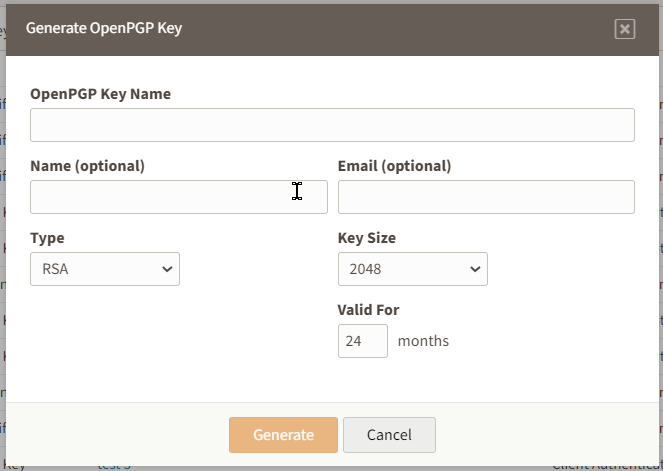Image resolution: width=663 pixels, height=471 pixels.
Task: Click the 'Email (optional)' label
Action: click(x=395, y=166)
